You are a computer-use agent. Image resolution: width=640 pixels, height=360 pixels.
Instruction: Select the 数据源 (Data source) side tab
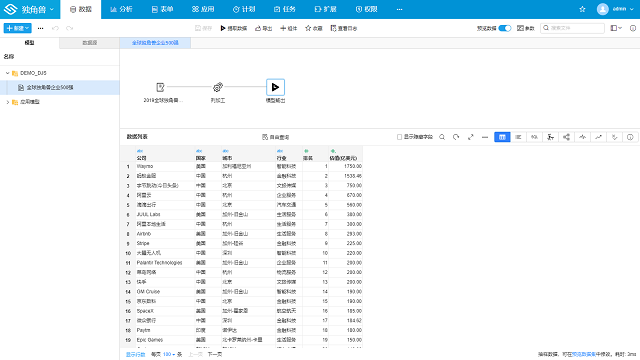[x=89, y=42]
